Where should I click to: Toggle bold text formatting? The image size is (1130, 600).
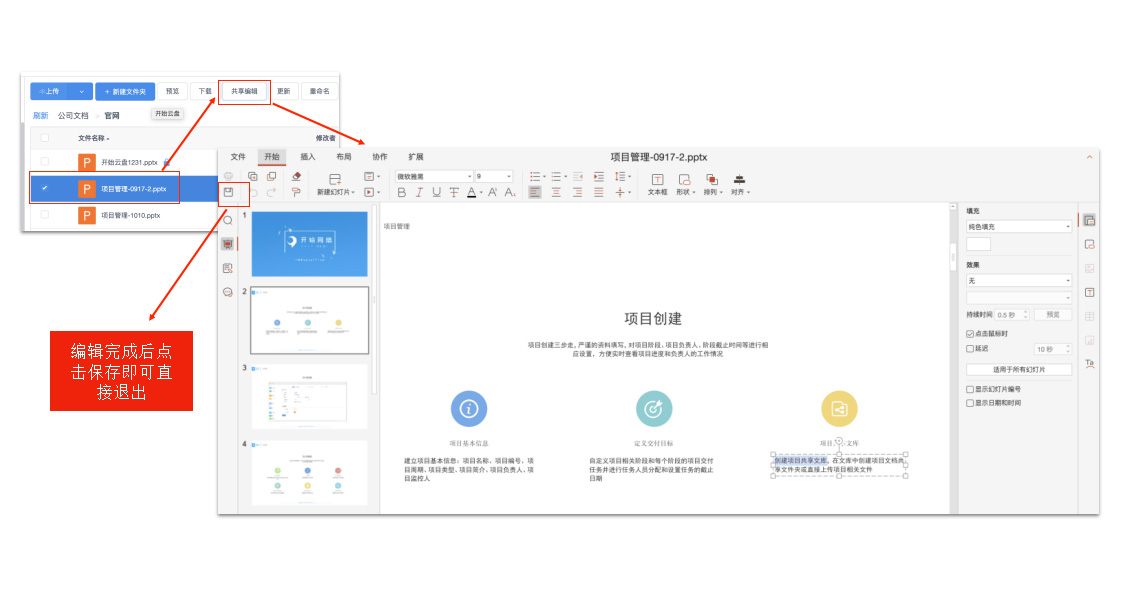[x=402, y=192]
